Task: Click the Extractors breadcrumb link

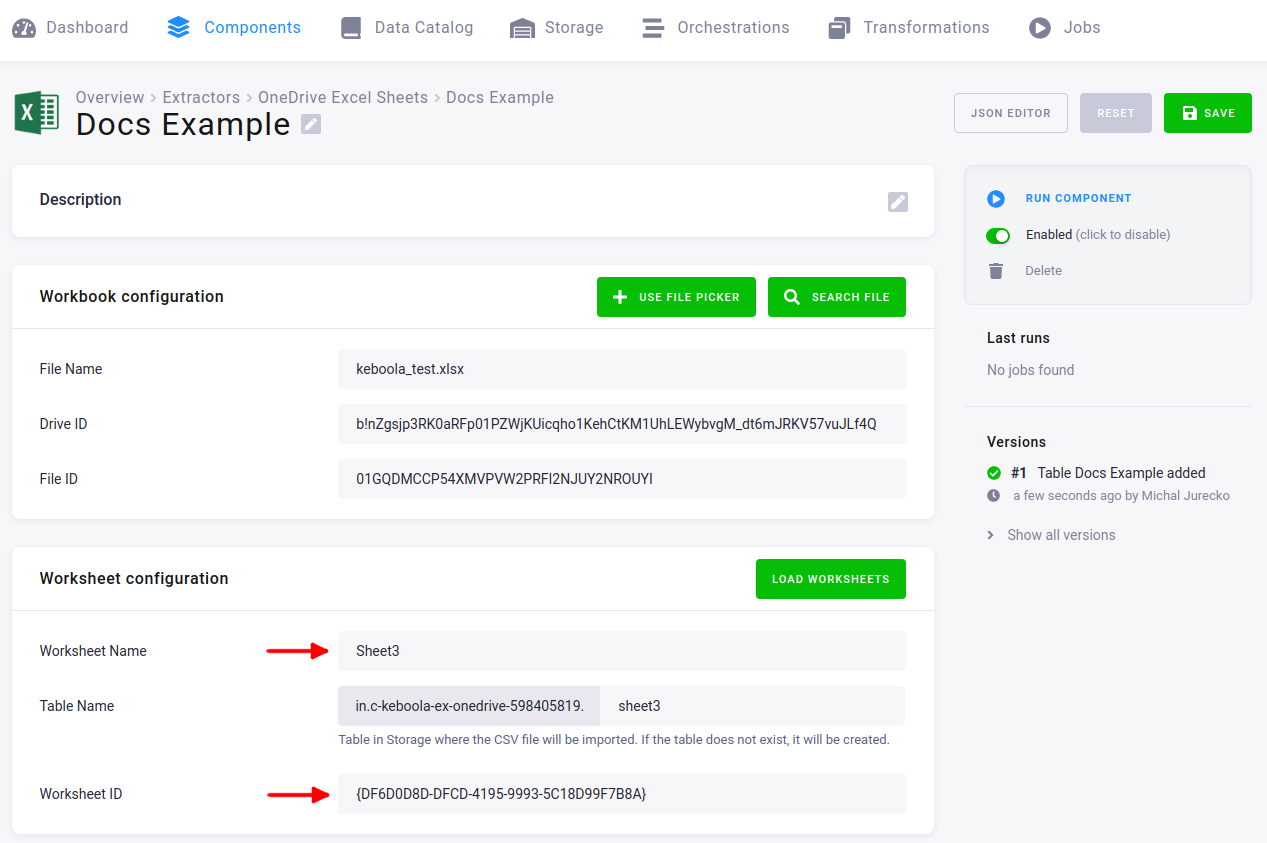Action: click(x=201, y=97)
